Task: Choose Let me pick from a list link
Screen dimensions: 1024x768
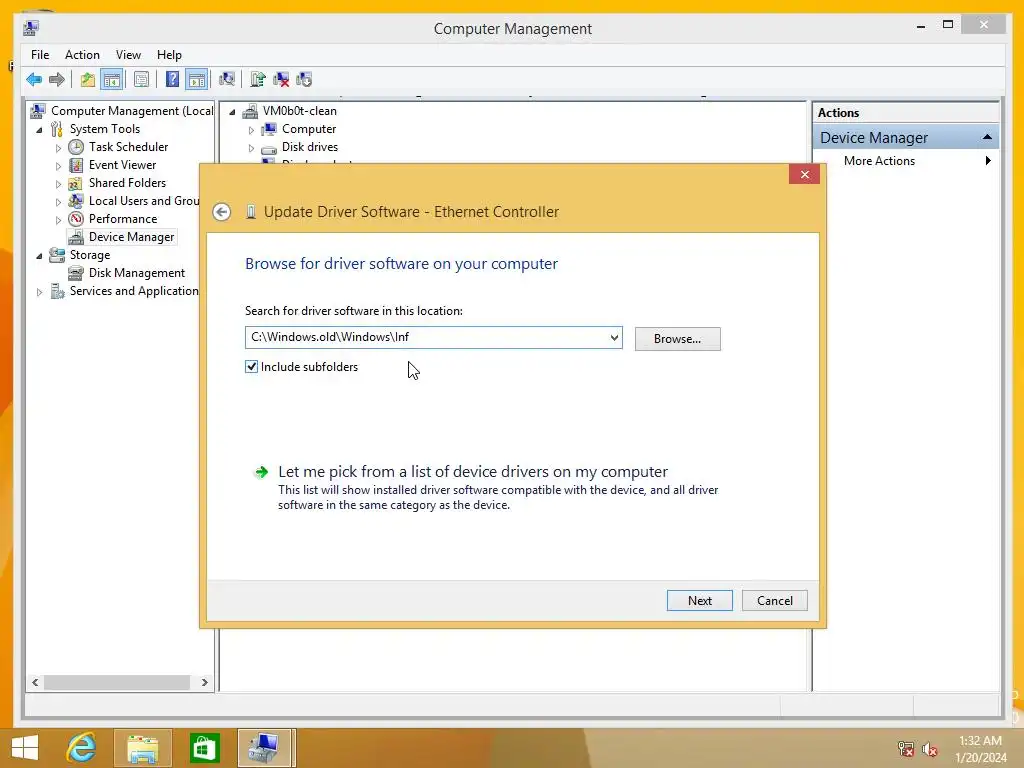Action: click(473, 472)
